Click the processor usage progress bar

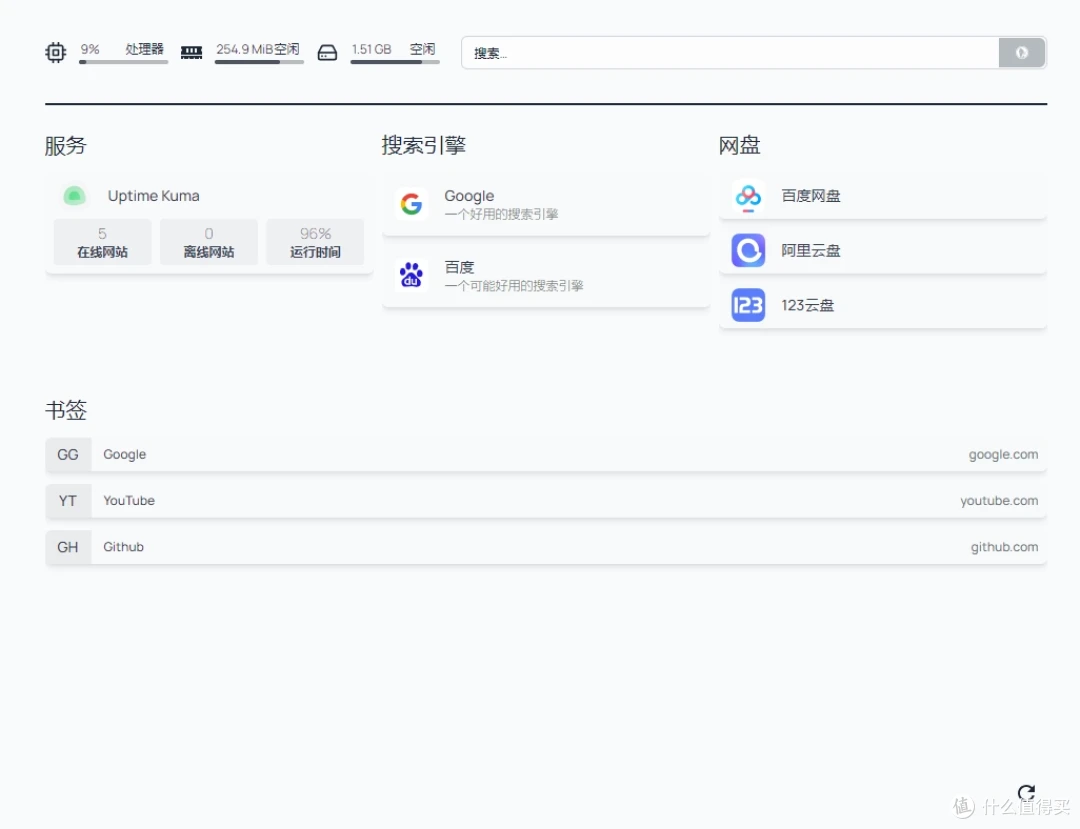[123, 62]
